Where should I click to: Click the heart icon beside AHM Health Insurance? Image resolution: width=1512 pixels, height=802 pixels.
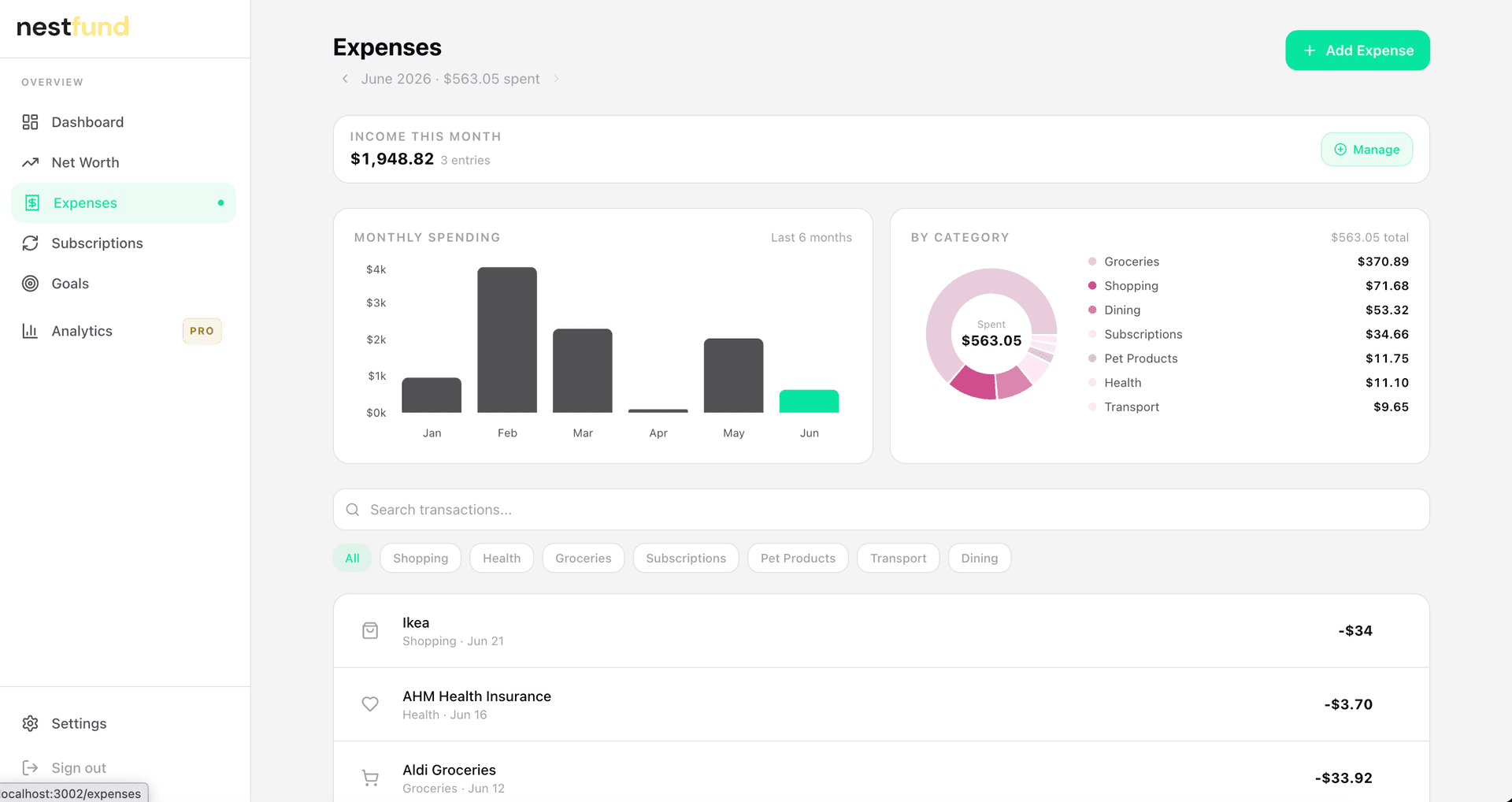[370, 704]
